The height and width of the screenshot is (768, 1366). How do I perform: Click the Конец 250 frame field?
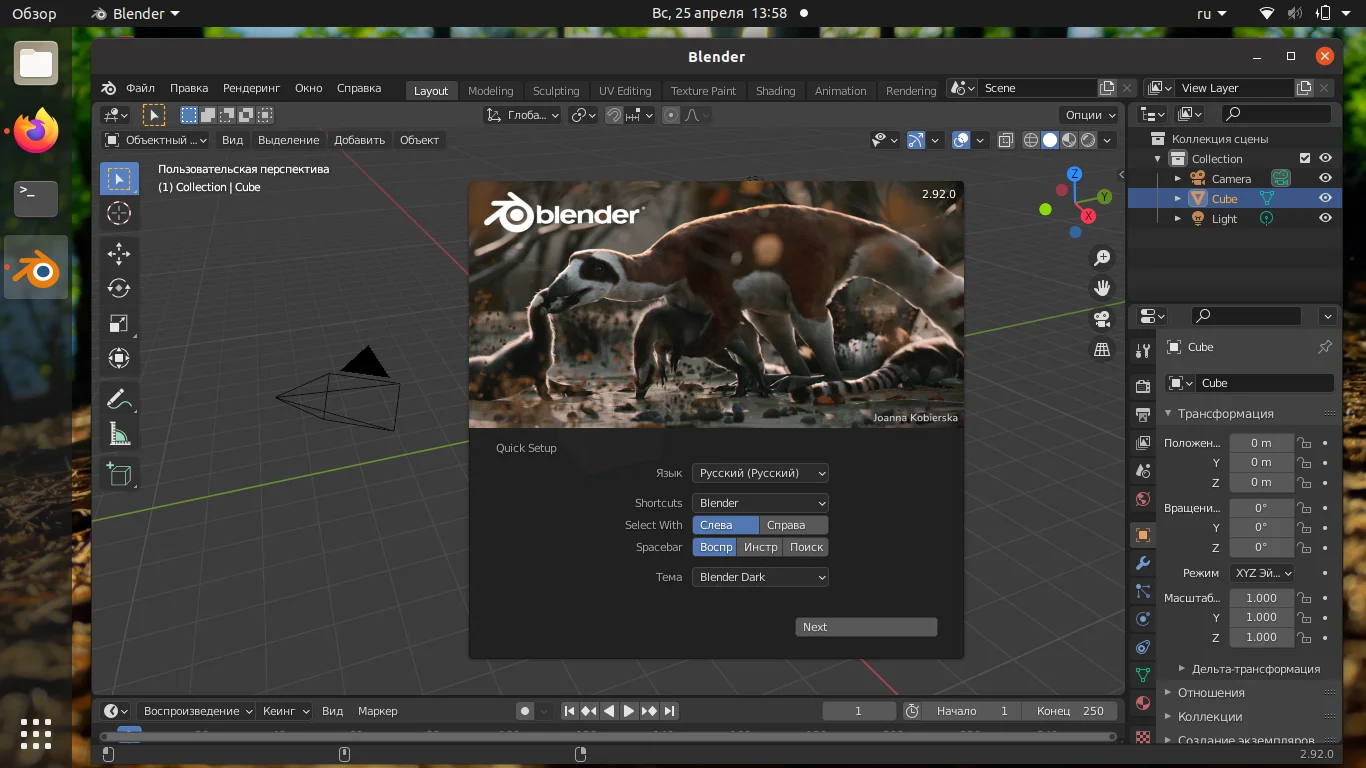click(x=1069, y=711)
